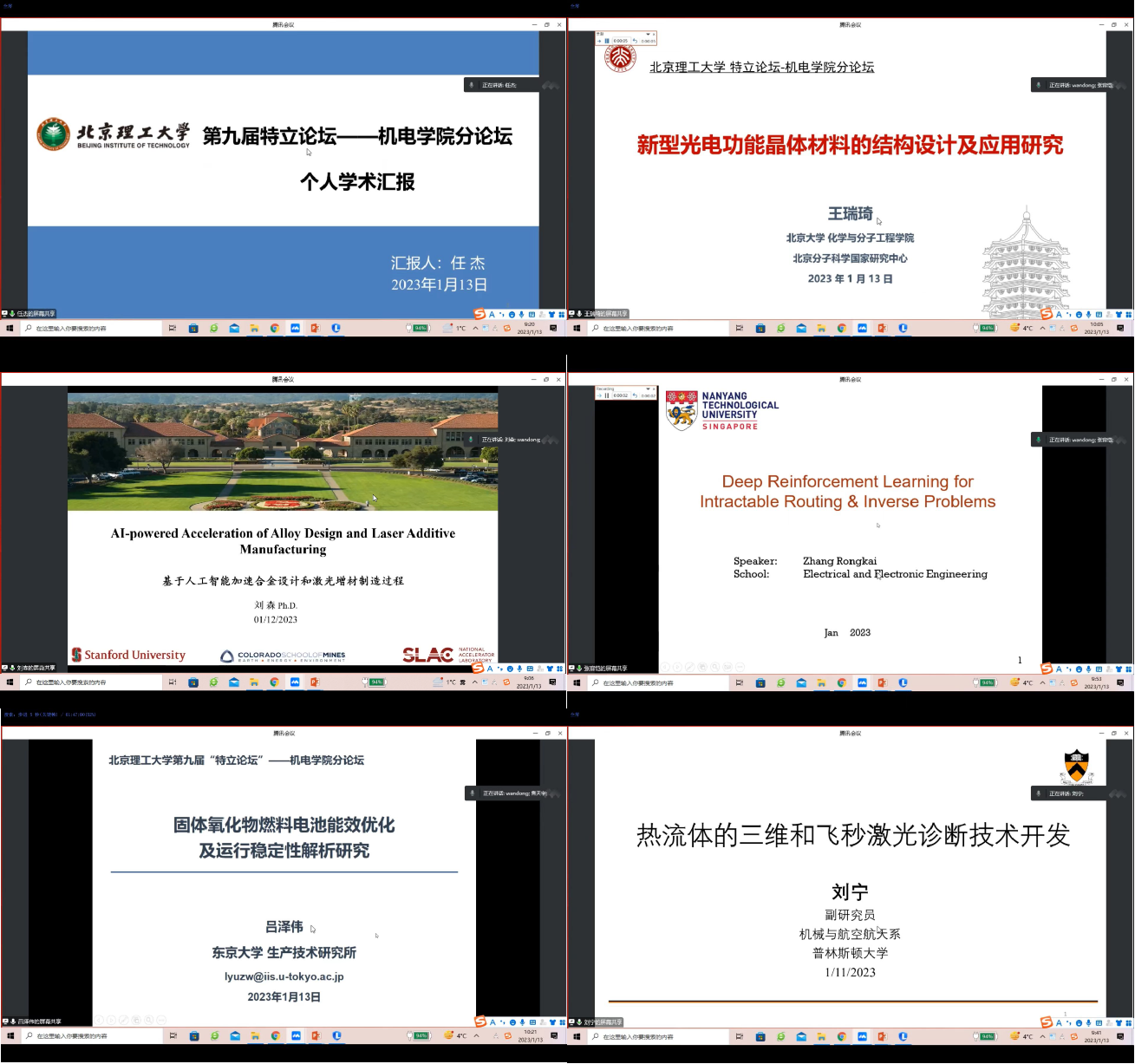Click the email link lyuzw@iis.u-tokyo.ac.jp on the slide
The image size is (1135, 1064).
[282, 976]
